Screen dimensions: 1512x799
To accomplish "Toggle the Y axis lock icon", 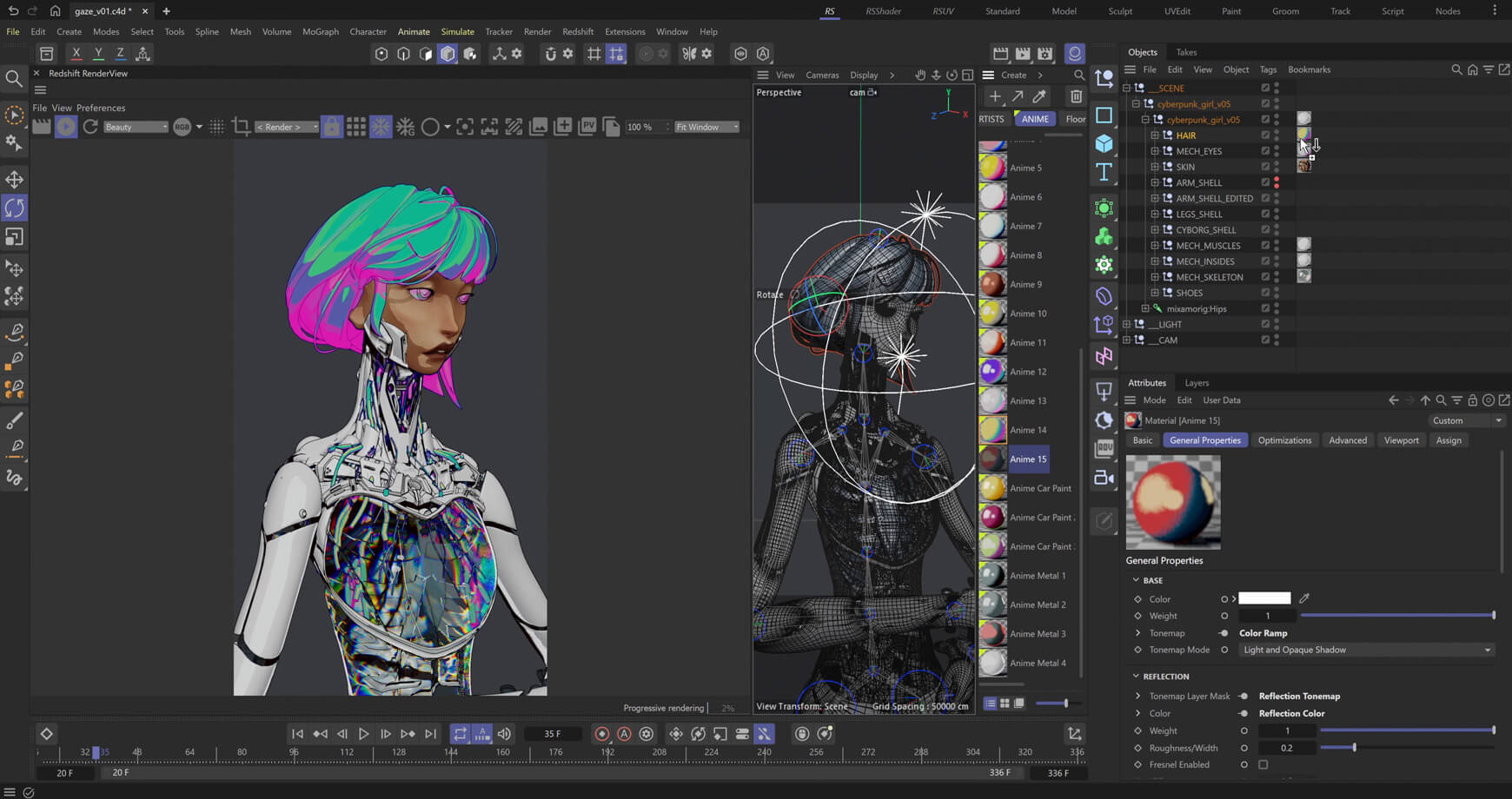I will click(x=98, y=54).
